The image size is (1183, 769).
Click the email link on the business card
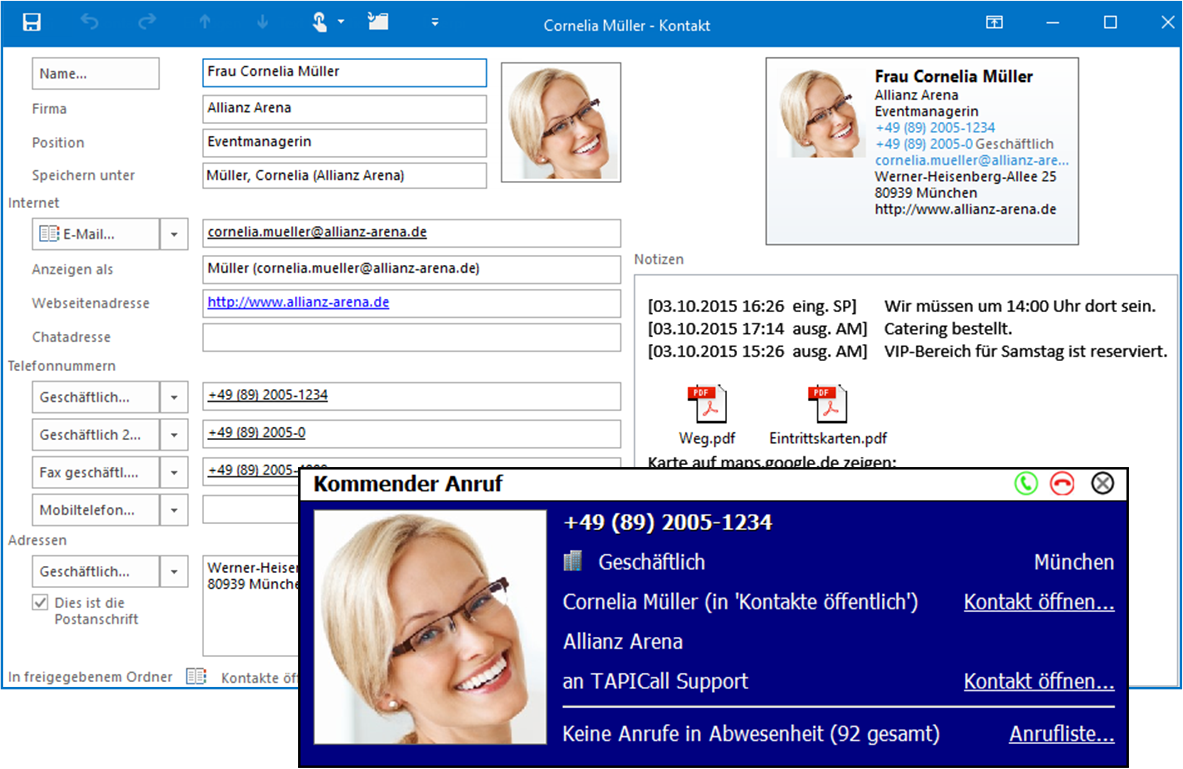(x=972, y=160)
